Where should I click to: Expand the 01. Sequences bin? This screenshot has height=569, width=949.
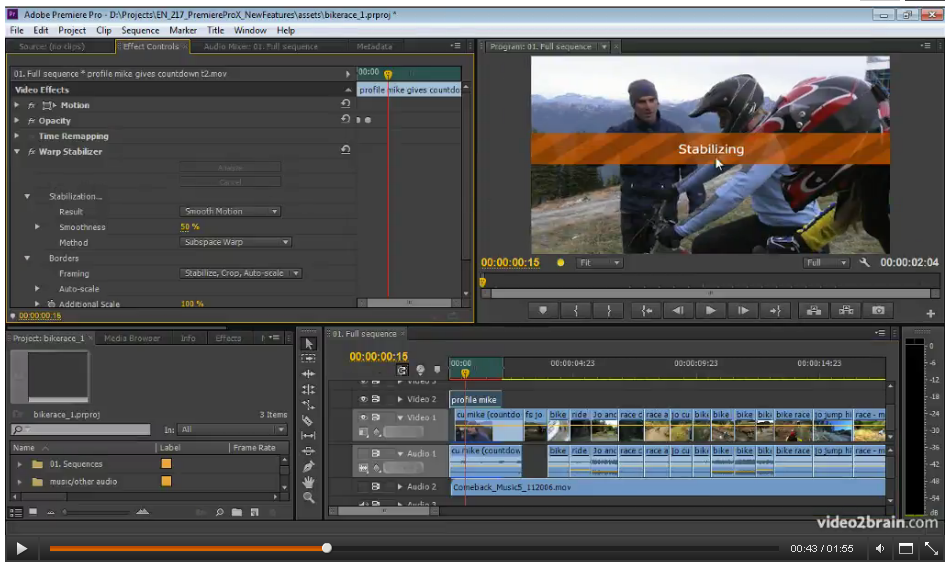[19, 464]
